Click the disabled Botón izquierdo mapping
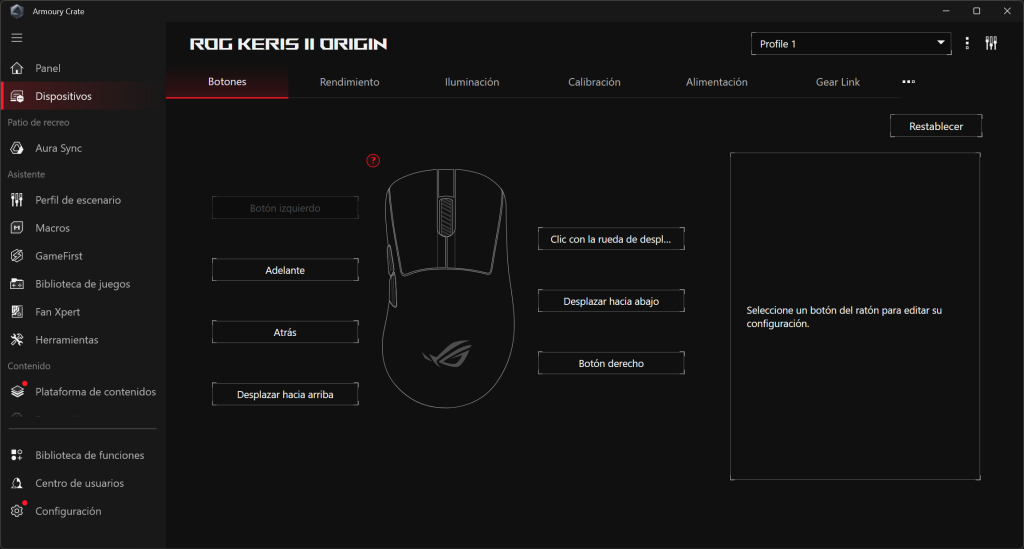The width and height of the screenshot is (1024, 549). tap(285, 208)
